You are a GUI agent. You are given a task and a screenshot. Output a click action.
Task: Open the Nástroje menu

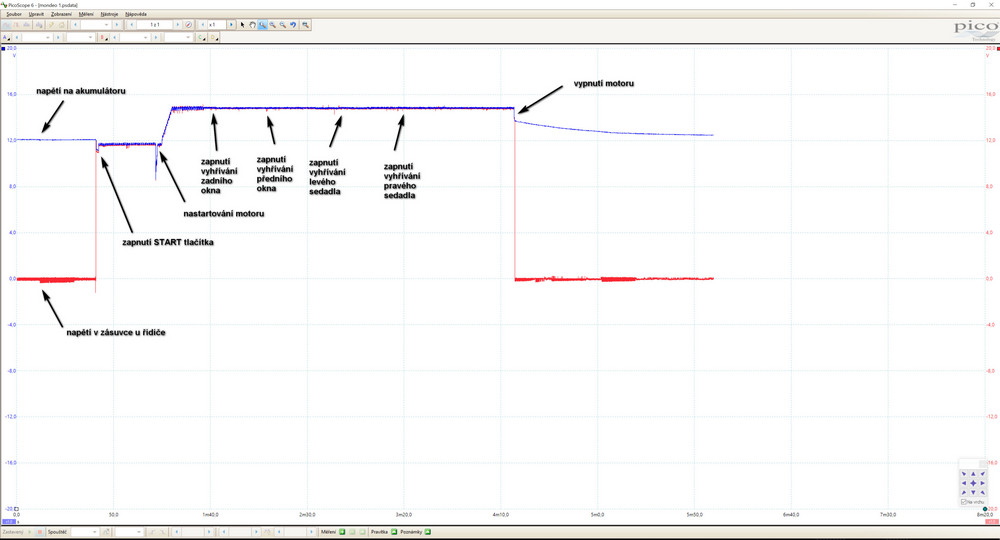(109, 14)
